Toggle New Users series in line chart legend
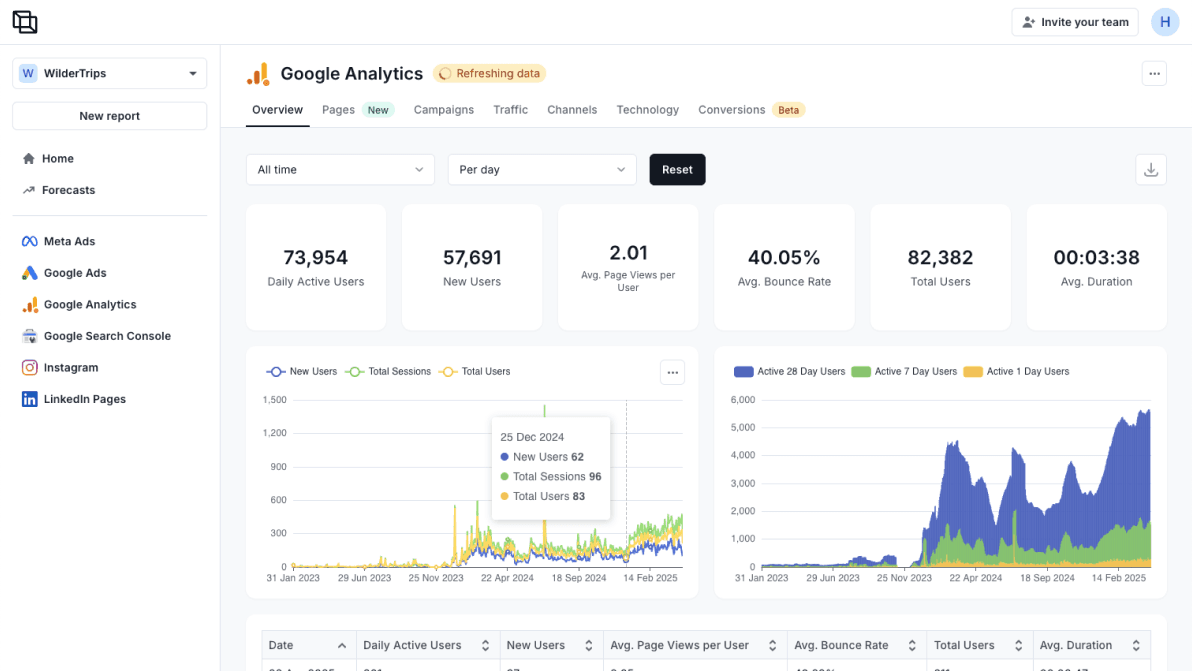Screen dimensions: 1192x671 [x=302, y=372]
